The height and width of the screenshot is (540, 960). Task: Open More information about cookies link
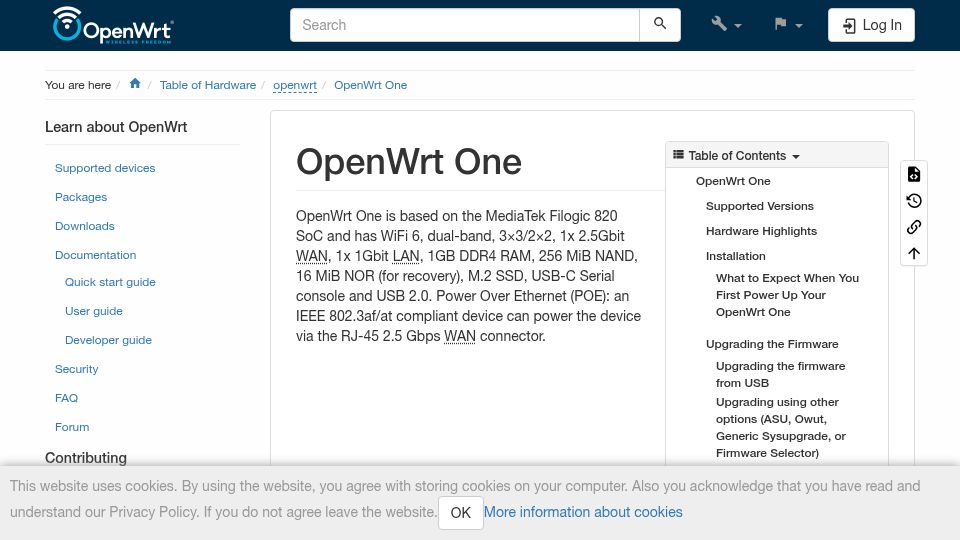[583, 512]
